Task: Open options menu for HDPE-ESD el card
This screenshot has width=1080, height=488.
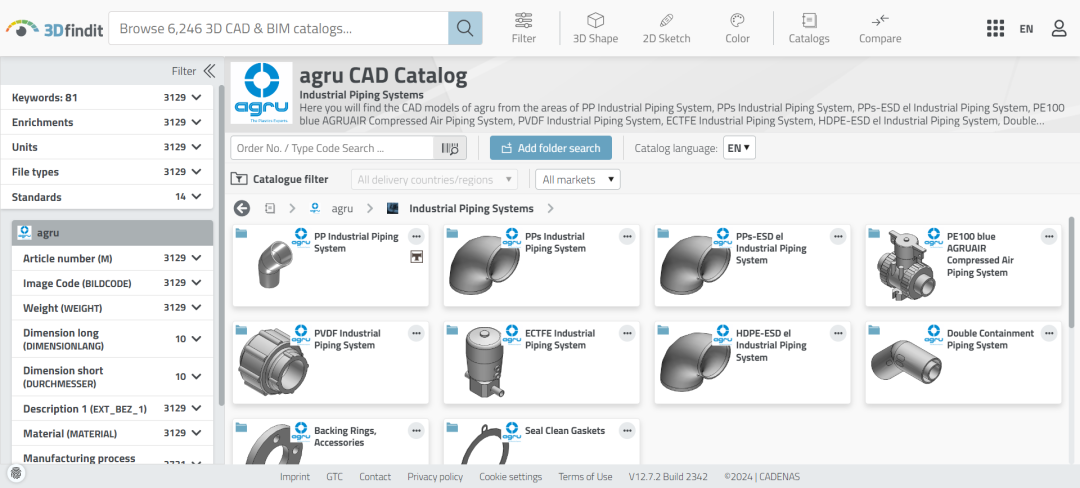Action: pyautogui.click(x=838, y=333)
